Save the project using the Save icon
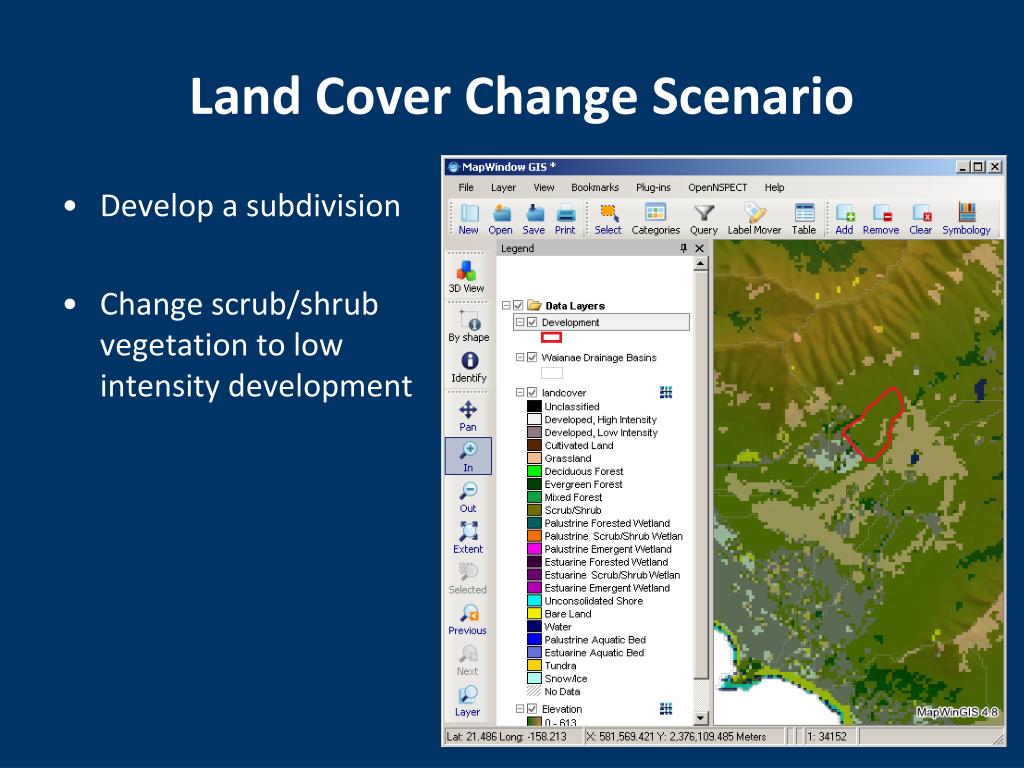This screenshot has height=768, width=1024. click(534, 219)
